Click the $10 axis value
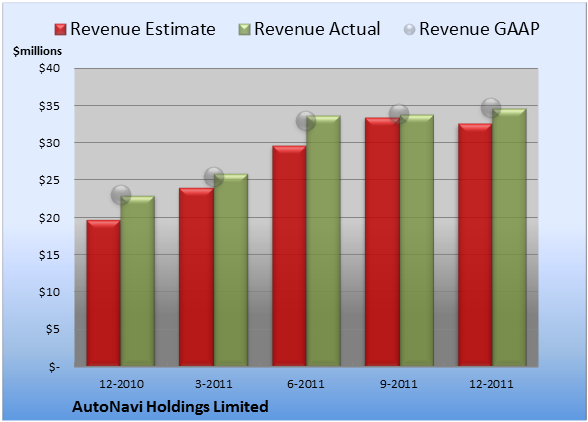The image size is (588, 422). 50,292
